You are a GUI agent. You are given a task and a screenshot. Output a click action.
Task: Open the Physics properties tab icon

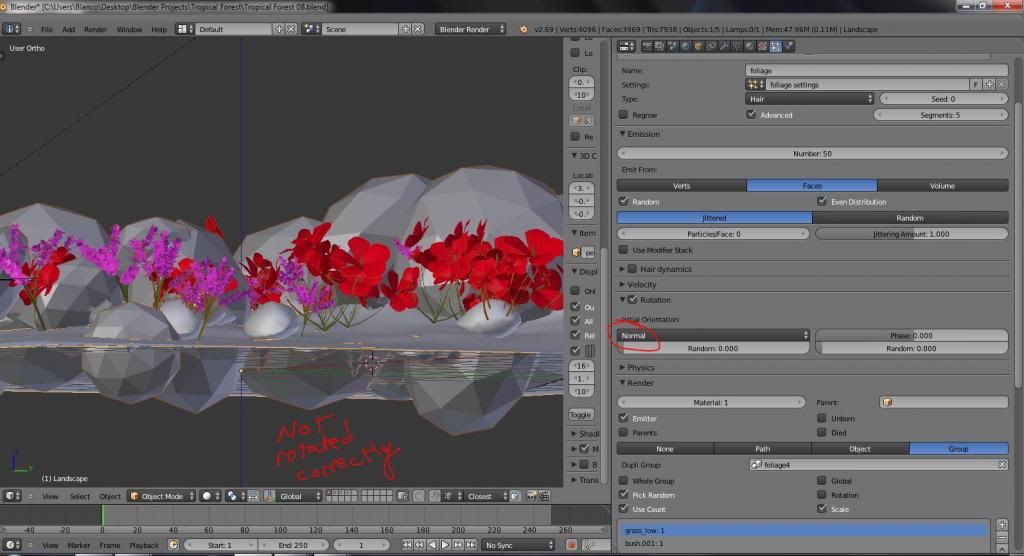[x=788, y=46]
